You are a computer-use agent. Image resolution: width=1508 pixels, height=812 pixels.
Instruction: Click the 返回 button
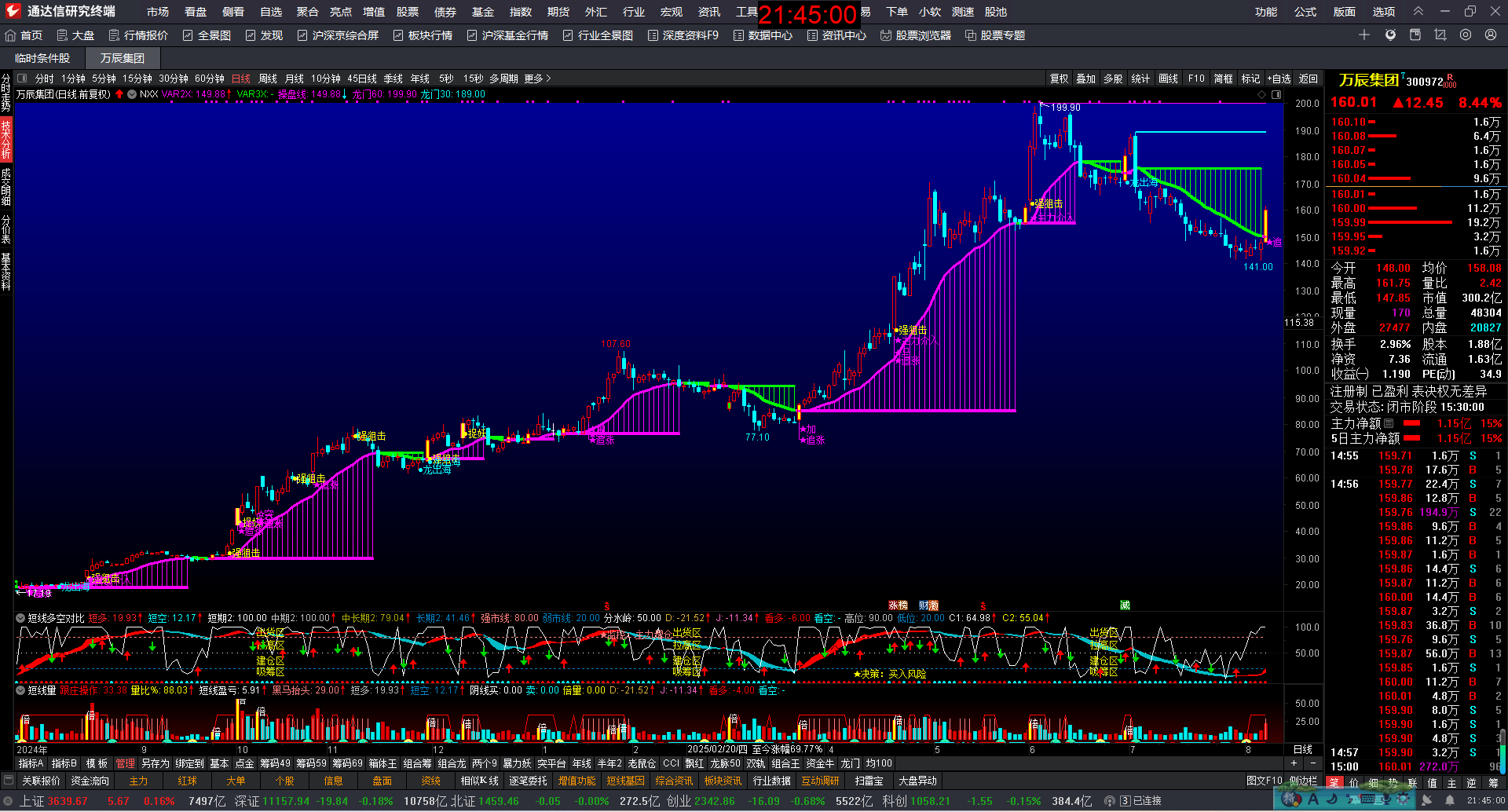[1308, 79]
